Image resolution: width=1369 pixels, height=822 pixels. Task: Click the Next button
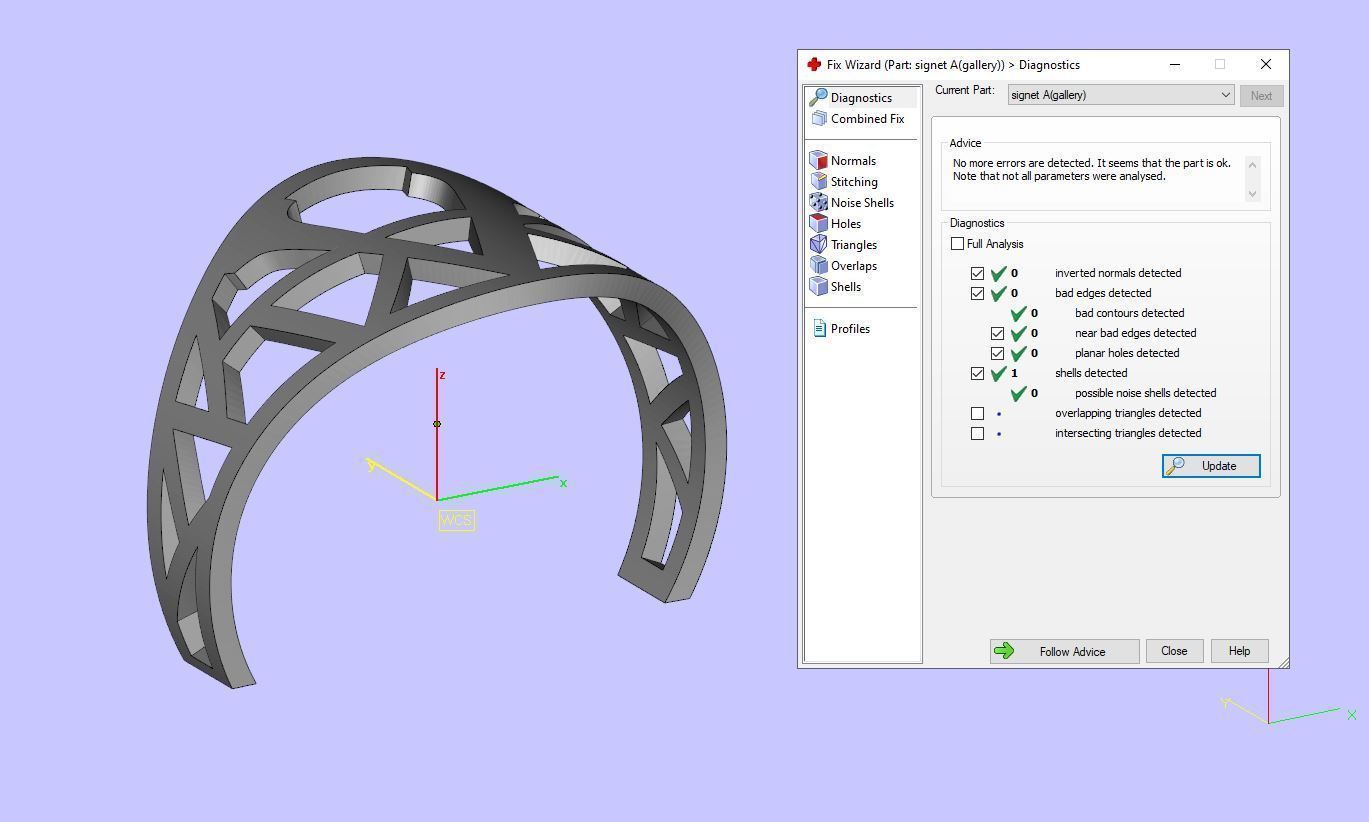(x=1261, y=96)
